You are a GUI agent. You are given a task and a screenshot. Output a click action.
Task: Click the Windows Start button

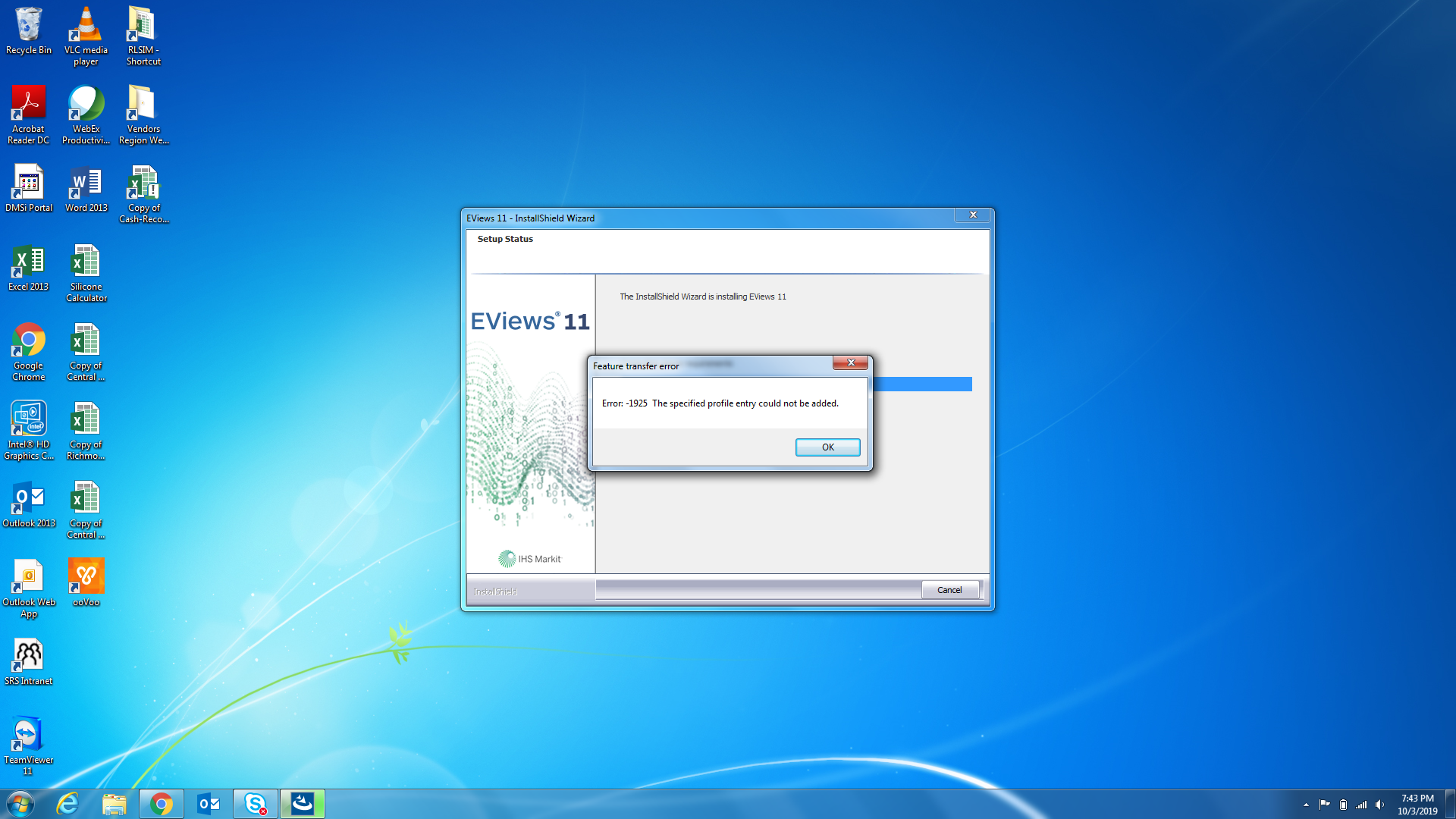20,804
